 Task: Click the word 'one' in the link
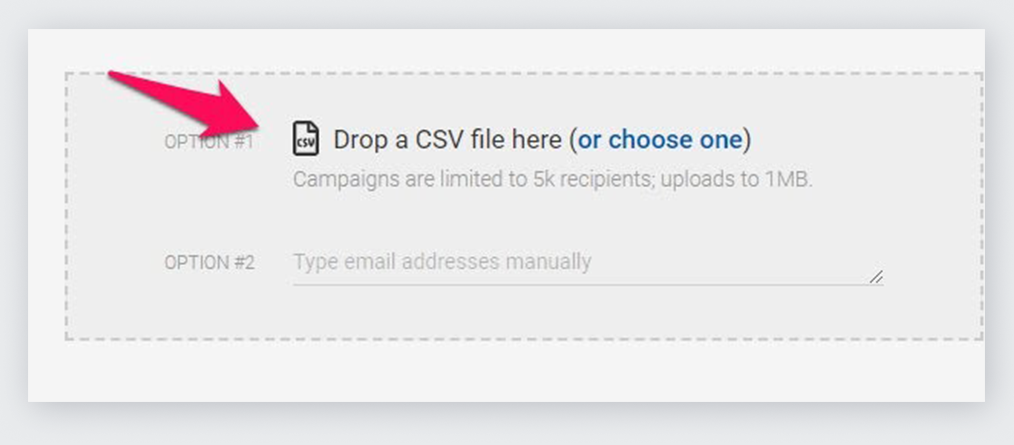pos(720,140)
